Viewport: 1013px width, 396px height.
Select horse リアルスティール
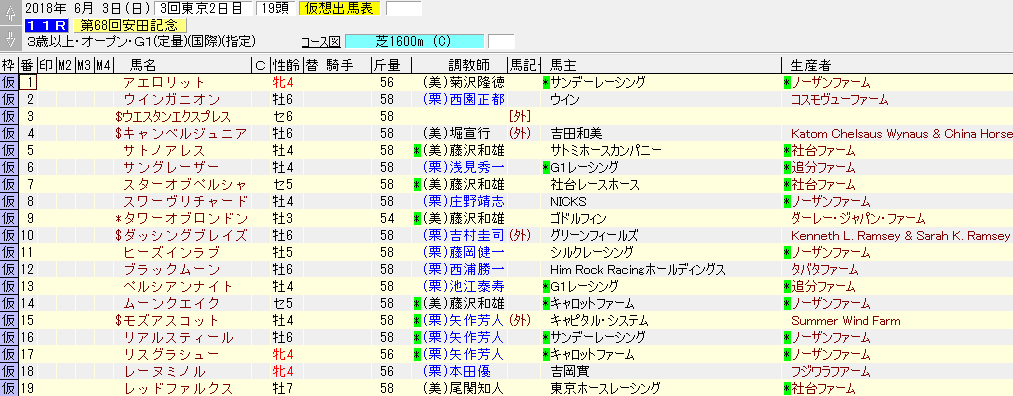(178, 337)
